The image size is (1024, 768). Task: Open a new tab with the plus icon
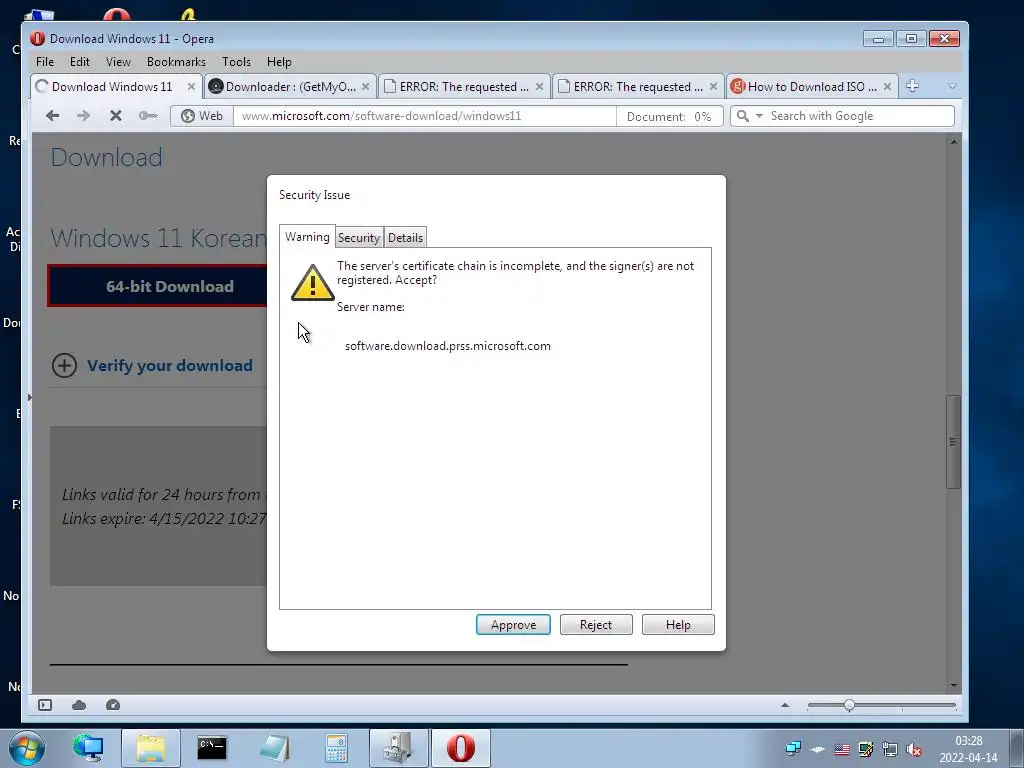coord(912,86)
